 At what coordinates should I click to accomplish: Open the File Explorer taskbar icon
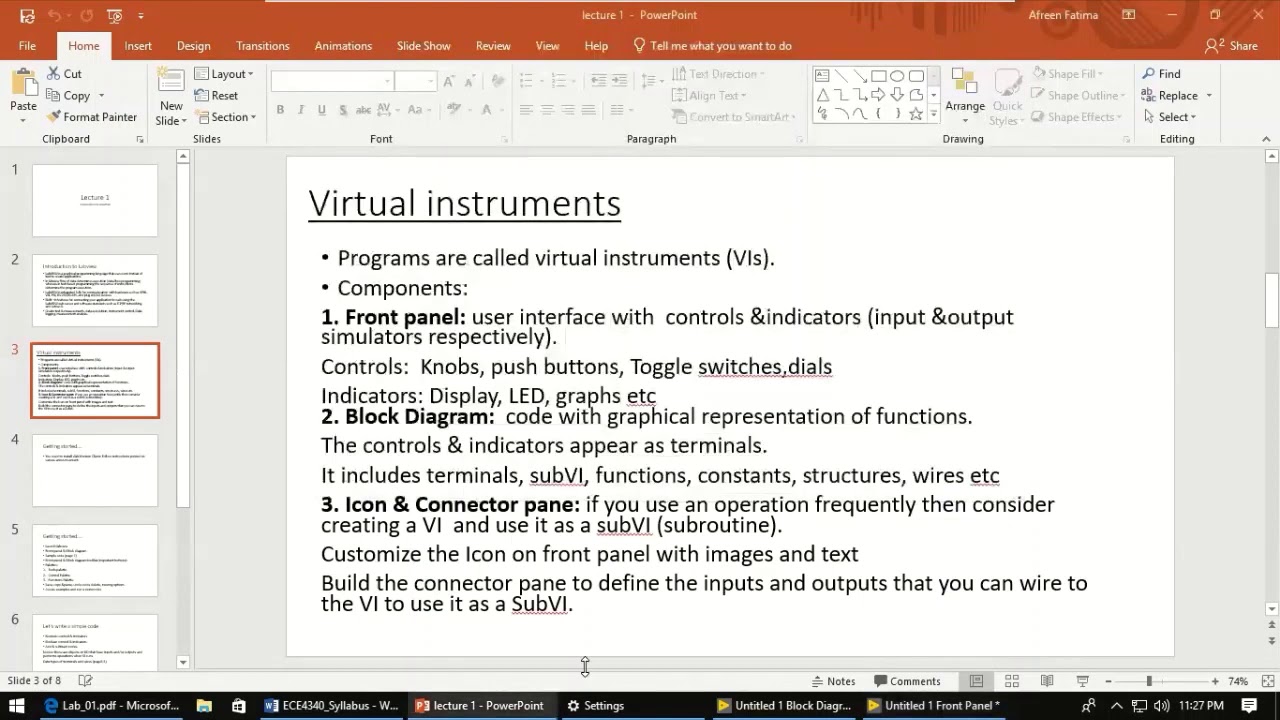coord(204,706)
